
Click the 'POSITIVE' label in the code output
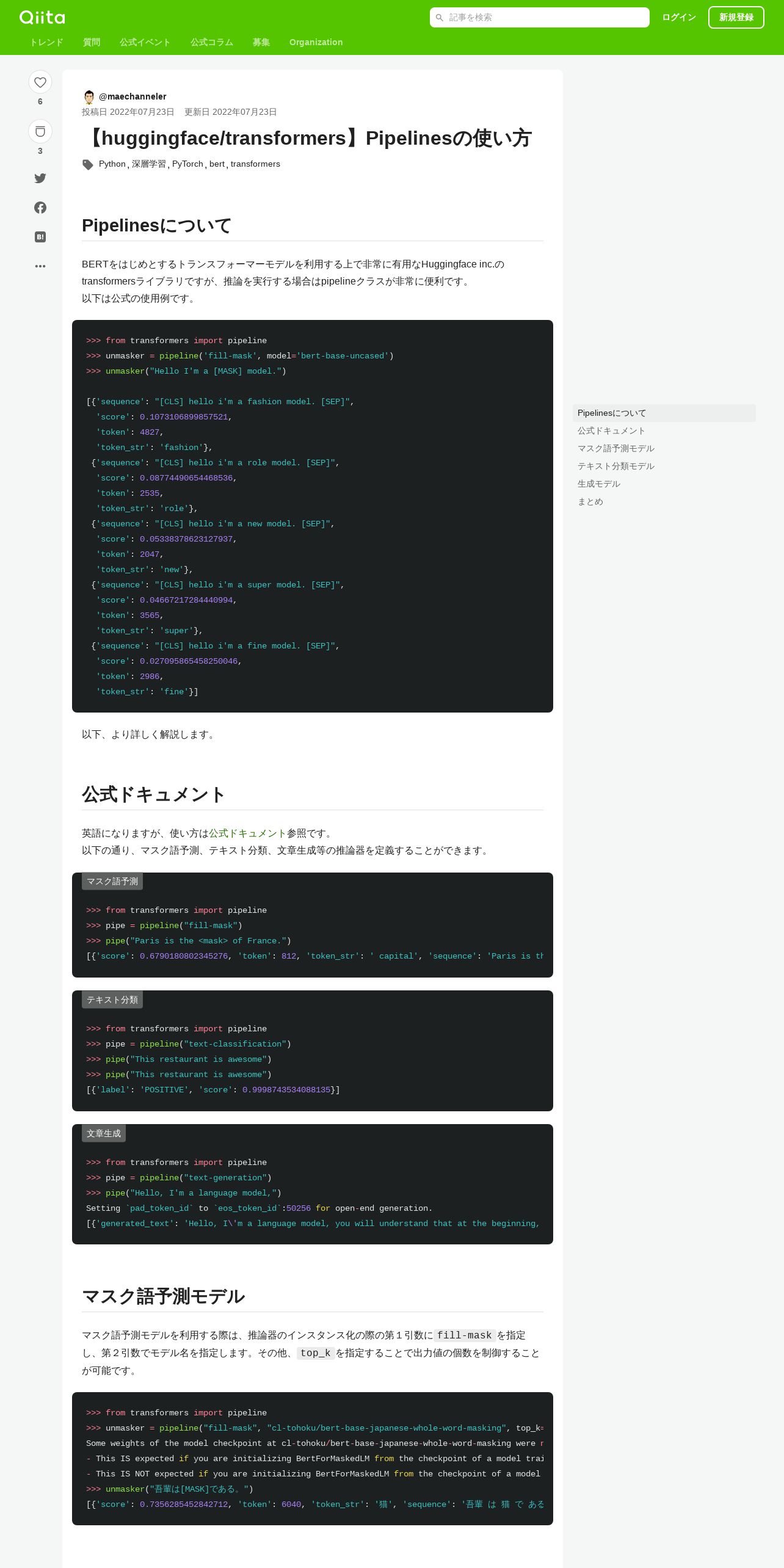(164, 1090)
